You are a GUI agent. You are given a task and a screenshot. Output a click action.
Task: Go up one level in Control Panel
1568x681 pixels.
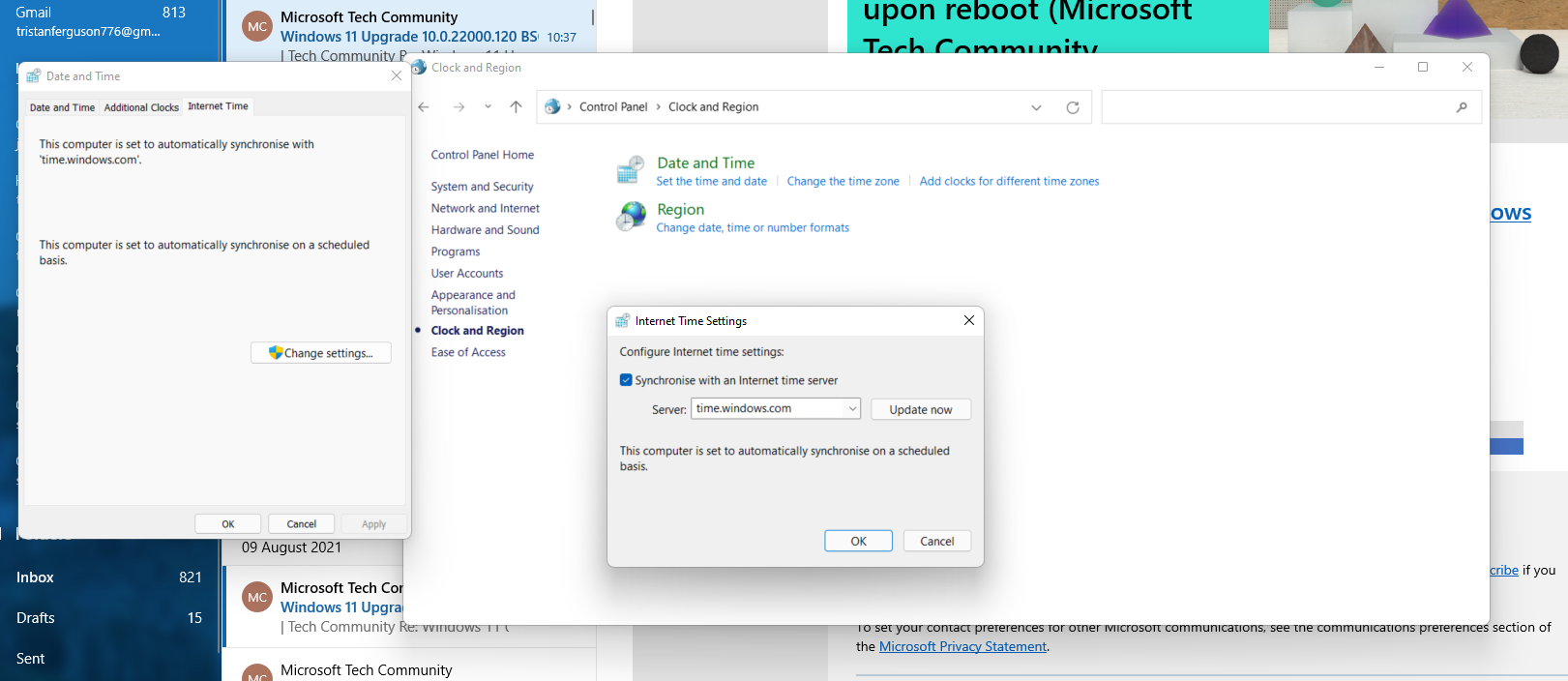pos(516,107)
